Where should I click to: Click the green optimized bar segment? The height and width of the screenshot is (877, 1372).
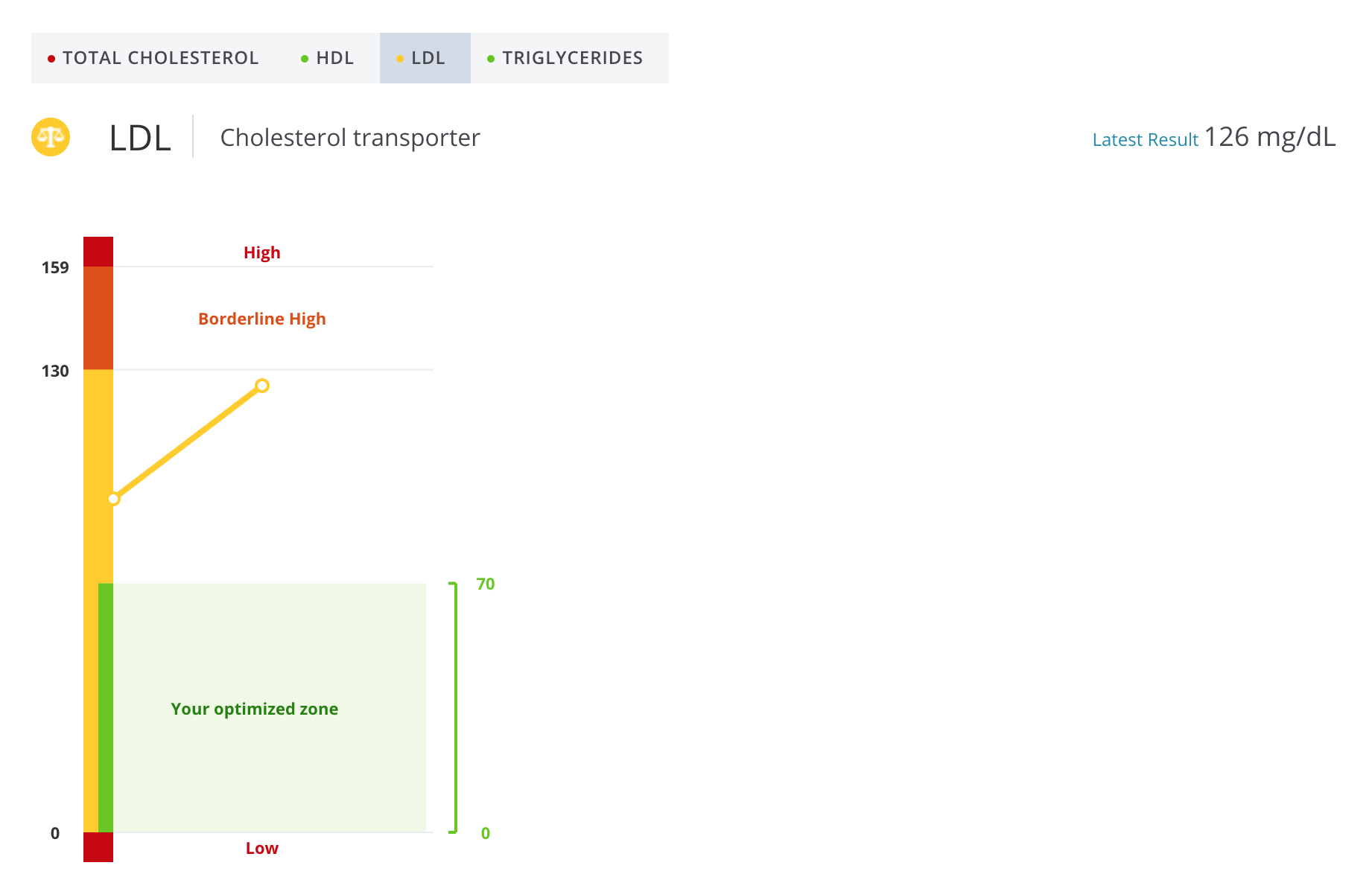[x=106, y=707]
